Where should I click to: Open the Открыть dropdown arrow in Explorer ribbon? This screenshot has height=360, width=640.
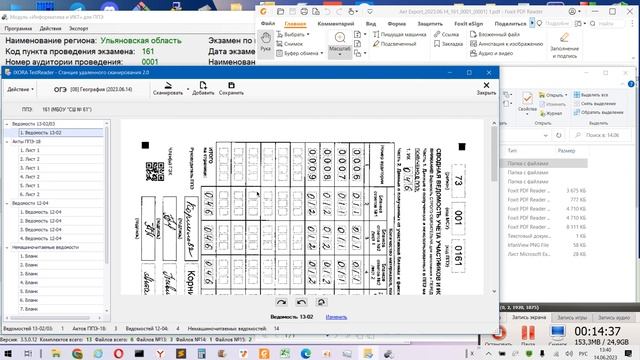pyautogui.click(x=566, y=95)
